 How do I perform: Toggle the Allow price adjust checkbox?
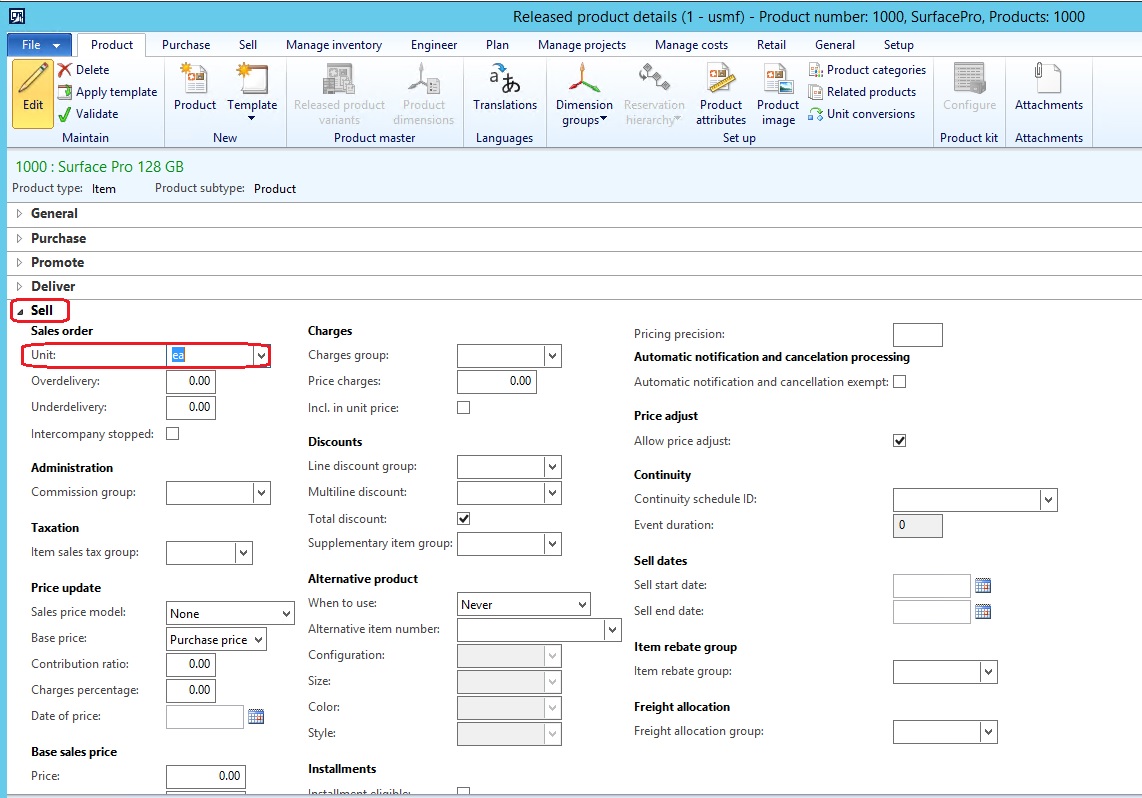point(899,441)
